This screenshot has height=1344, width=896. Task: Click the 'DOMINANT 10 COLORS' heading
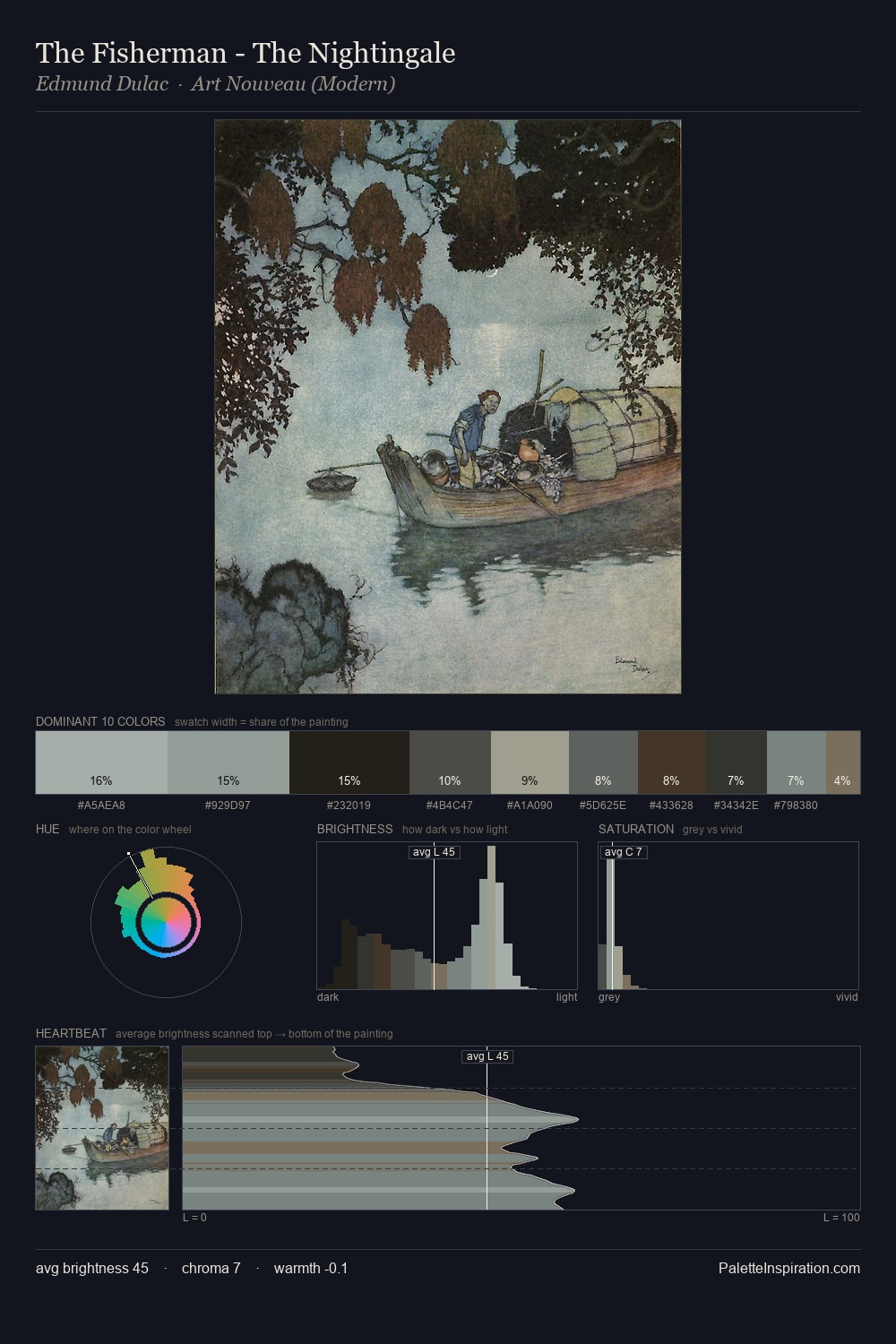click(x=100, y=721)
